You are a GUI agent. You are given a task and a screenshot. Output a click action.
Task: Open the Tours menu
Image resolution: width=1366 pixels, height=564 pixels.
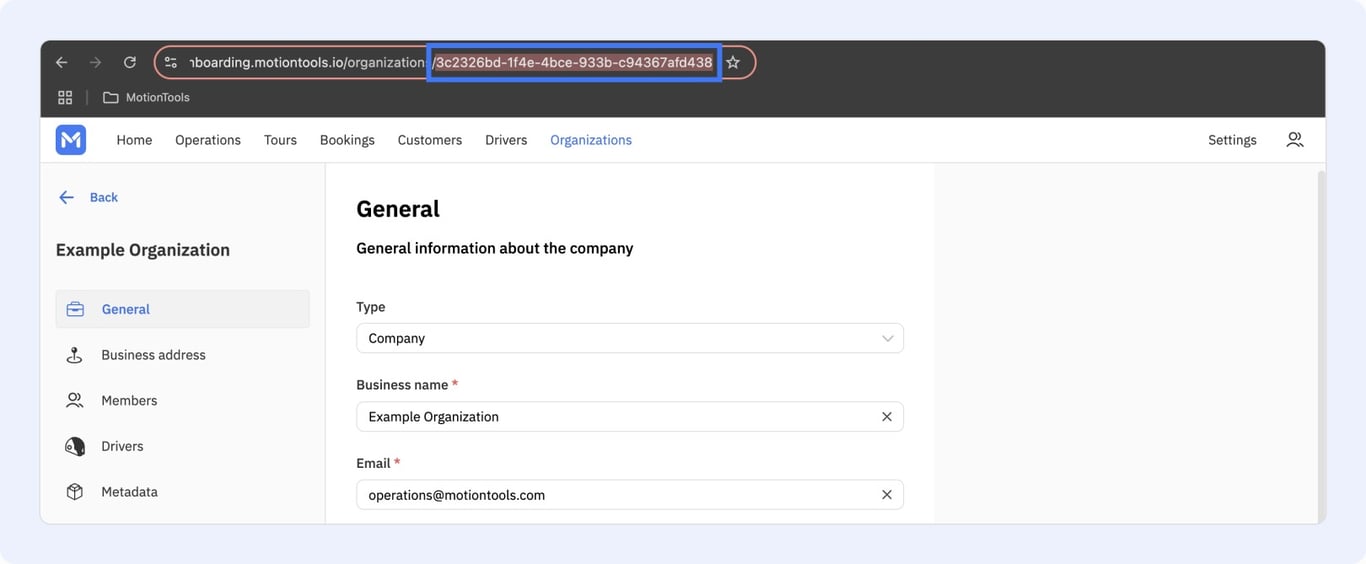coord(280,140)
